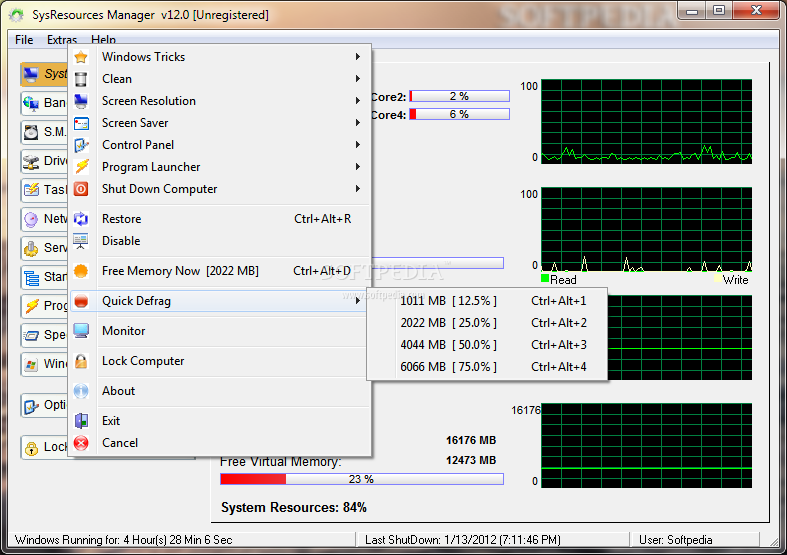Click the Screen Resolution monitor icon
The width and height of the screenshot is (787, 555).
(x=81, y=101)
